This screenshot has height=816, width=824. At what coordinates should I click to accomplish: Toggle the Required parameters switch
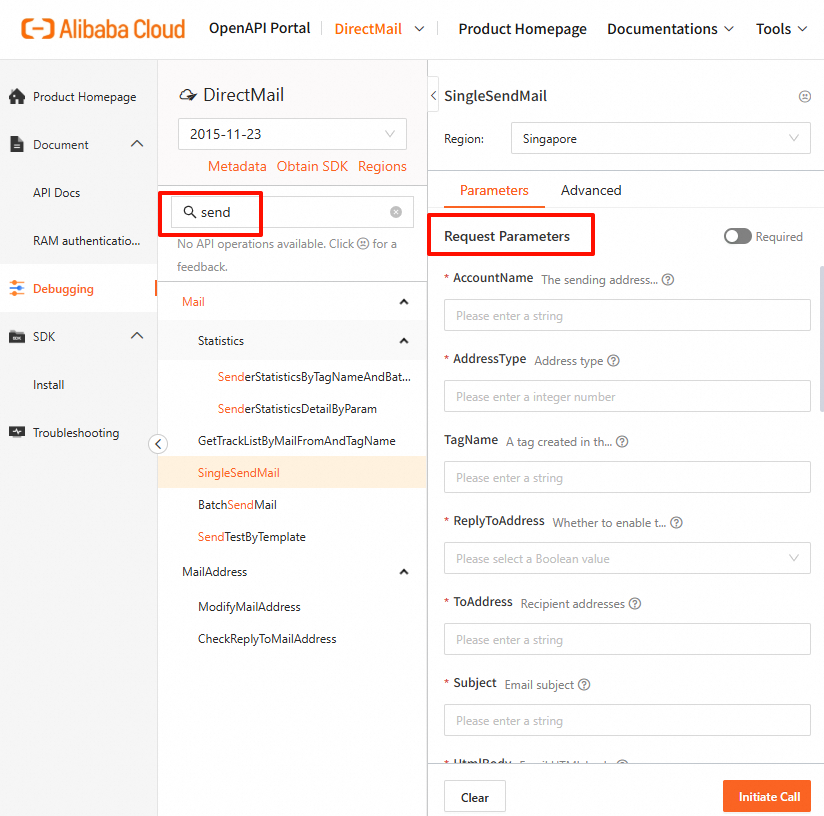coord(737,236)
